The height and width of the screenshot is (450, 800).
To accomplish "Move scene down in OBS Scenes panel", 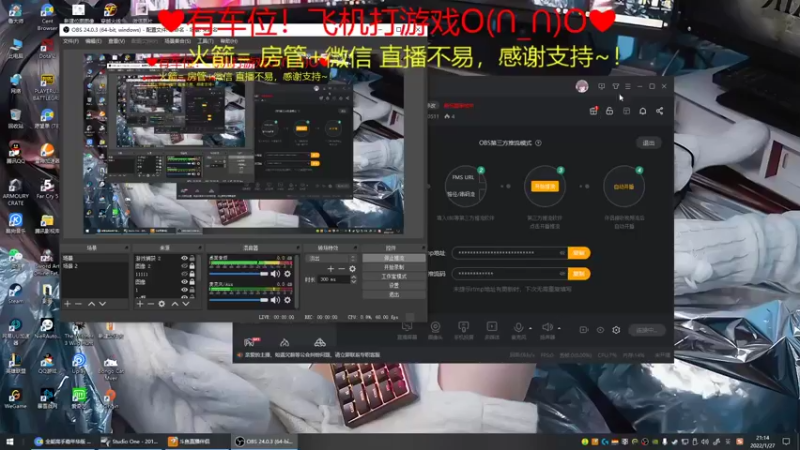I will coord(103,304).
